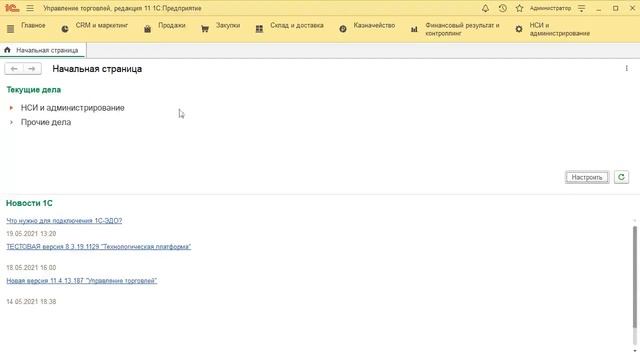Open the 1C logo main menu
Viewport: 640px width, 360px height.
pos(12,8)
